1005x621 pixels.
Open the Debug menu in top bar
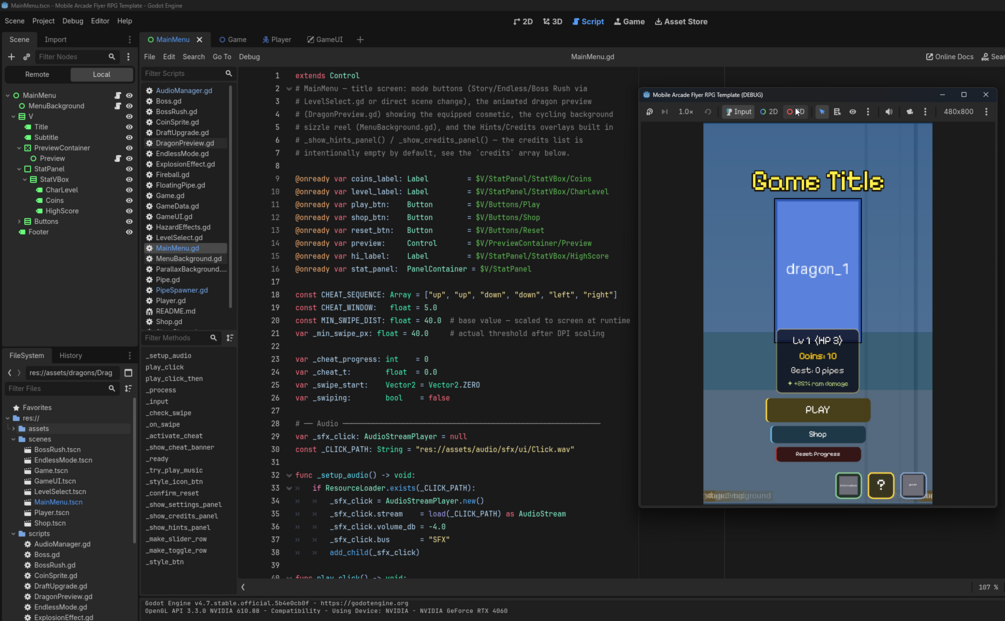[72, 21]
